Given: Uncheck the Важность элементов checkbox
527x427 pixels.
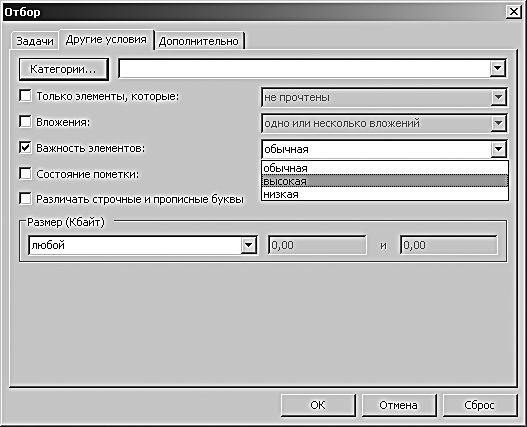Looking at the screenshot, I should coord(26,148).
